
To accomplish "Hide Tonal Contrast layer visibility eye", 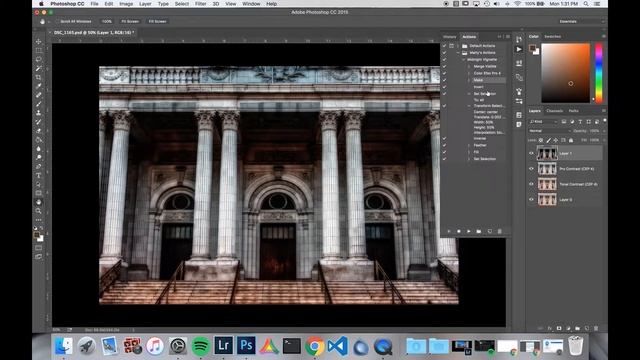I will click(x=531, y=184).
